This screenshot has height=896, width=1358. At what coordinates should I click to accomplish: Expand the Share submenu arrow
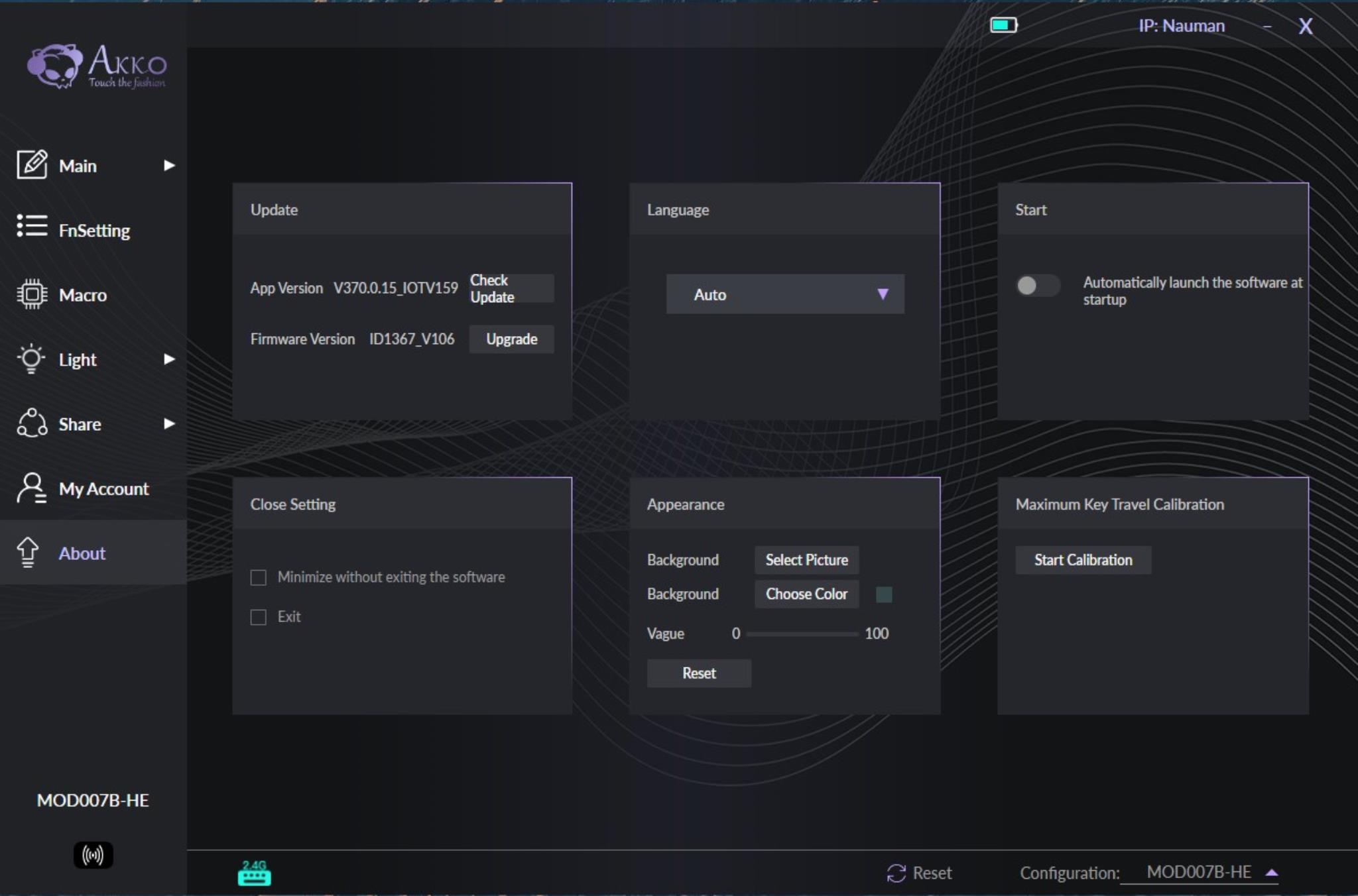pyautogui.click(x=169, y=423)
